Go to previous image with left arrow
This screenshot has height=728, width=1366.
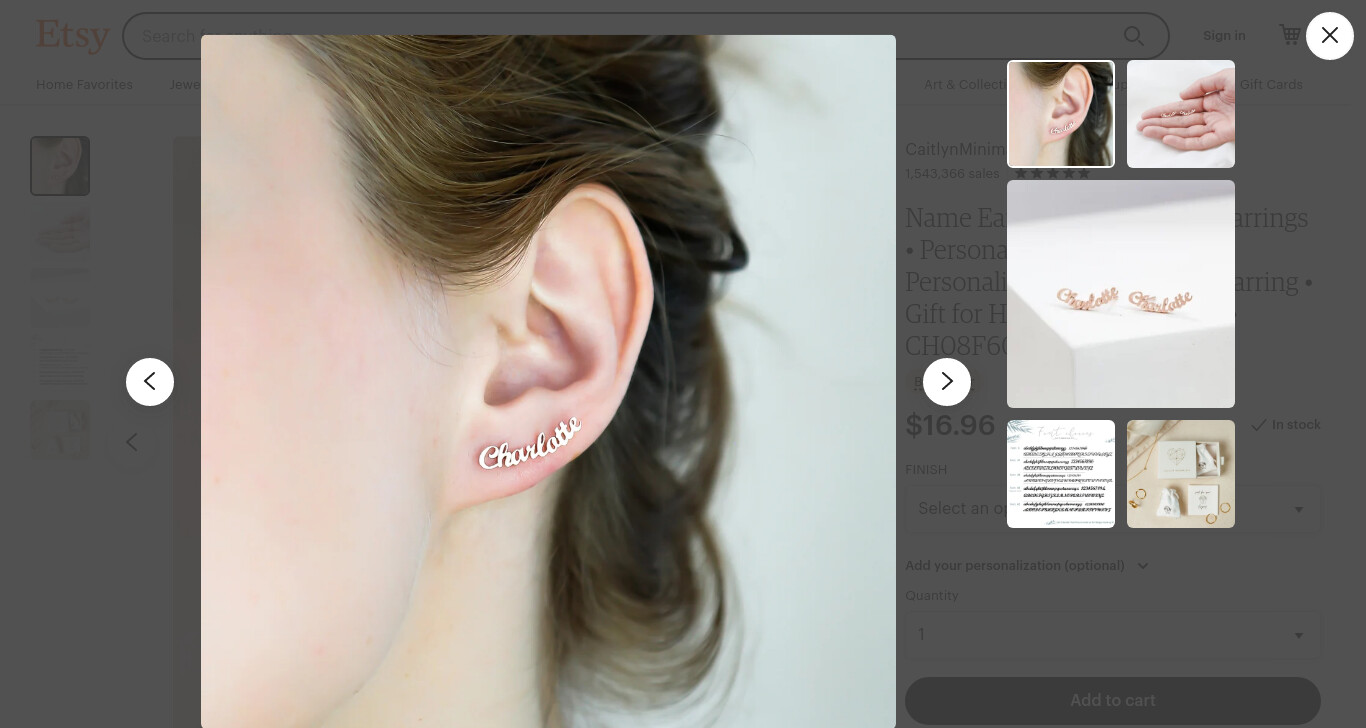point(150,382)
